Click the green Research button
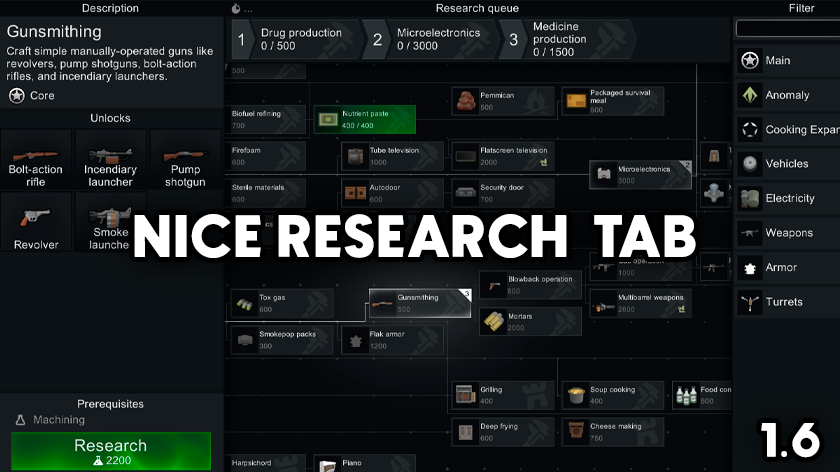The image size is (840, 472). (111, 451)
